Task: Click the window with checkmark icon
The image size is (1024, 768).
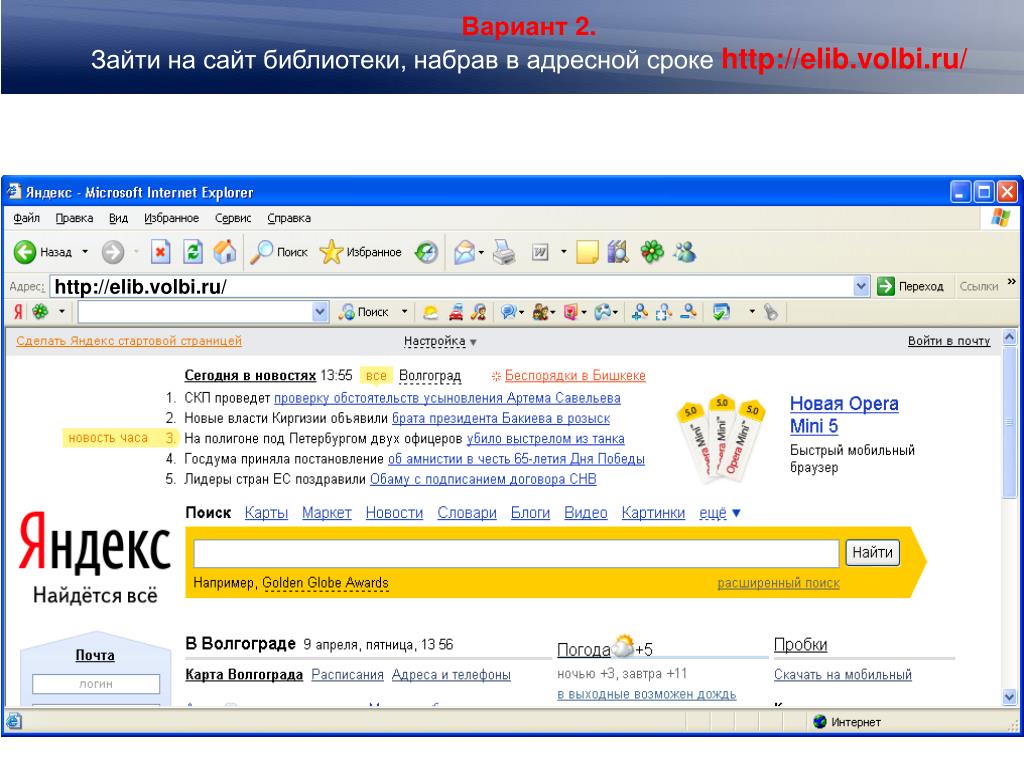Action: pyautogui.click(x=721, y=313)
